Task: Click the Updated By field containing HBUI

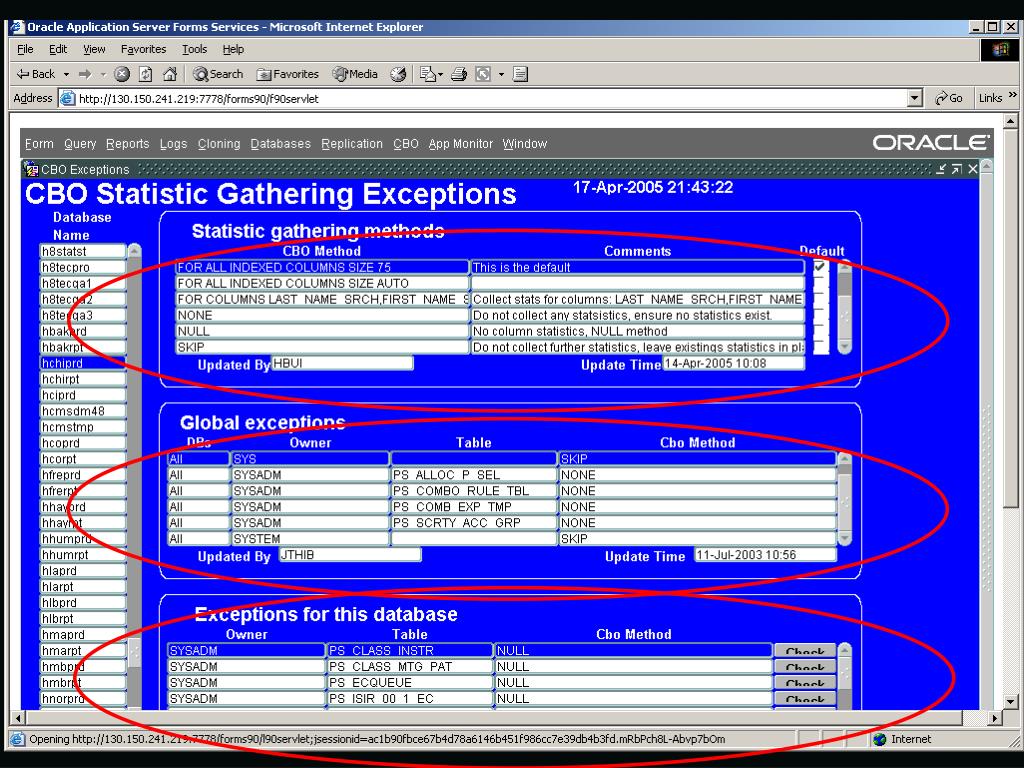Action: click(342, 363)
